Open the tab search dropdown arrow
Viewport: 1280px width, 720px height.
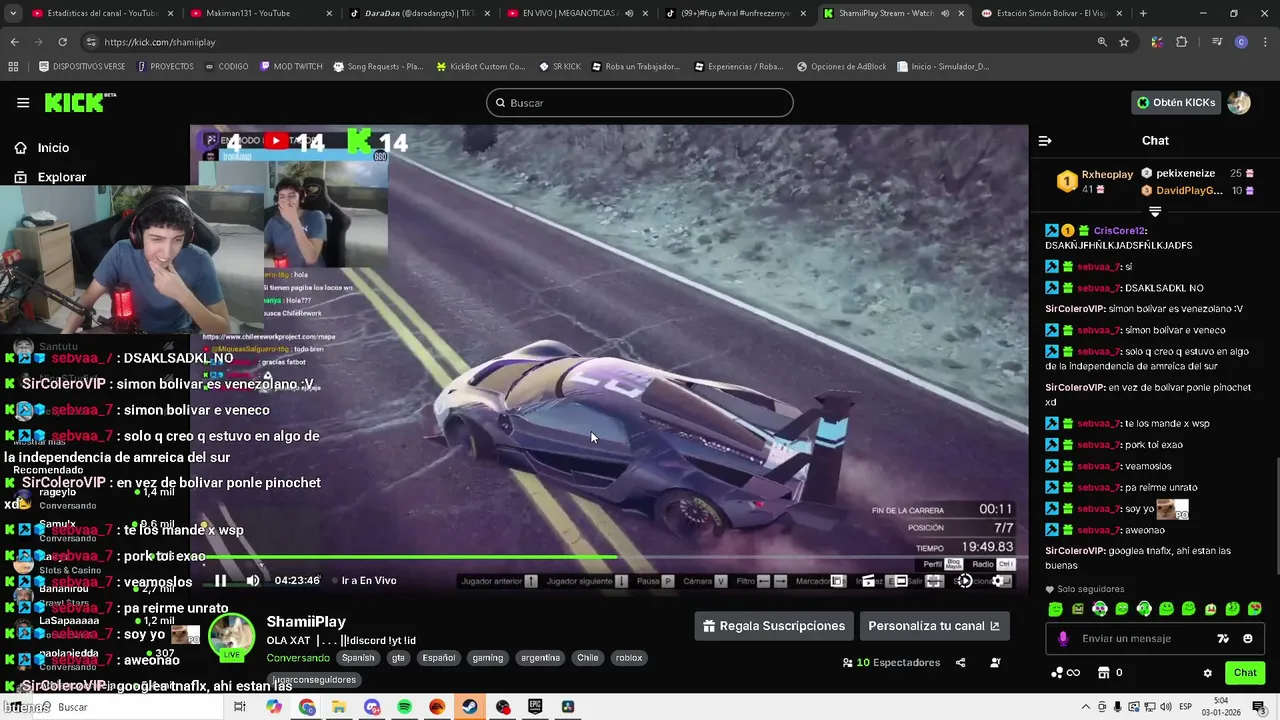click(x=13, y=13)
